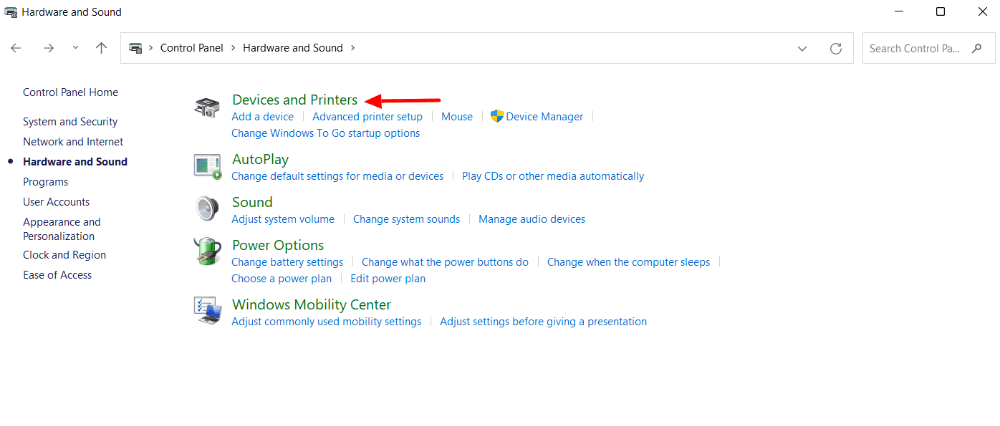
Task: Click the Sound speaker icon
Action: coord(207,209)
